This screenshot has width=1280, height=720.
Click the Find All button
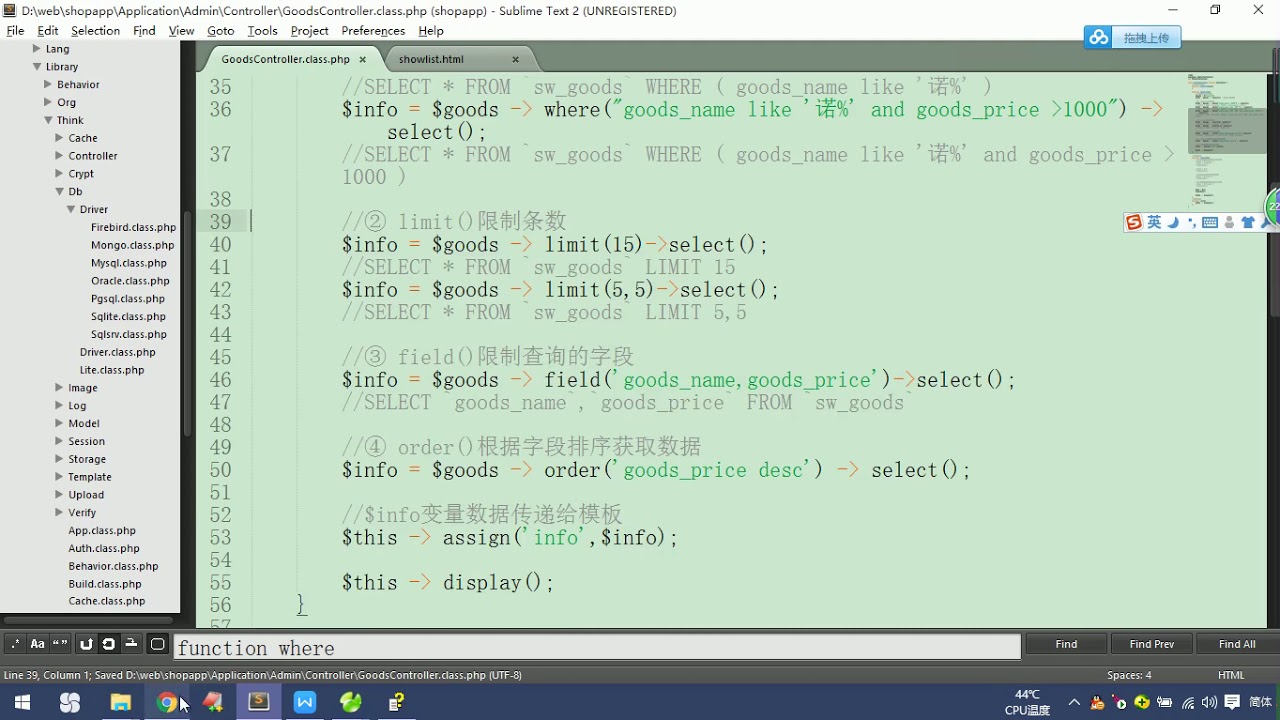coord(1237,644)
